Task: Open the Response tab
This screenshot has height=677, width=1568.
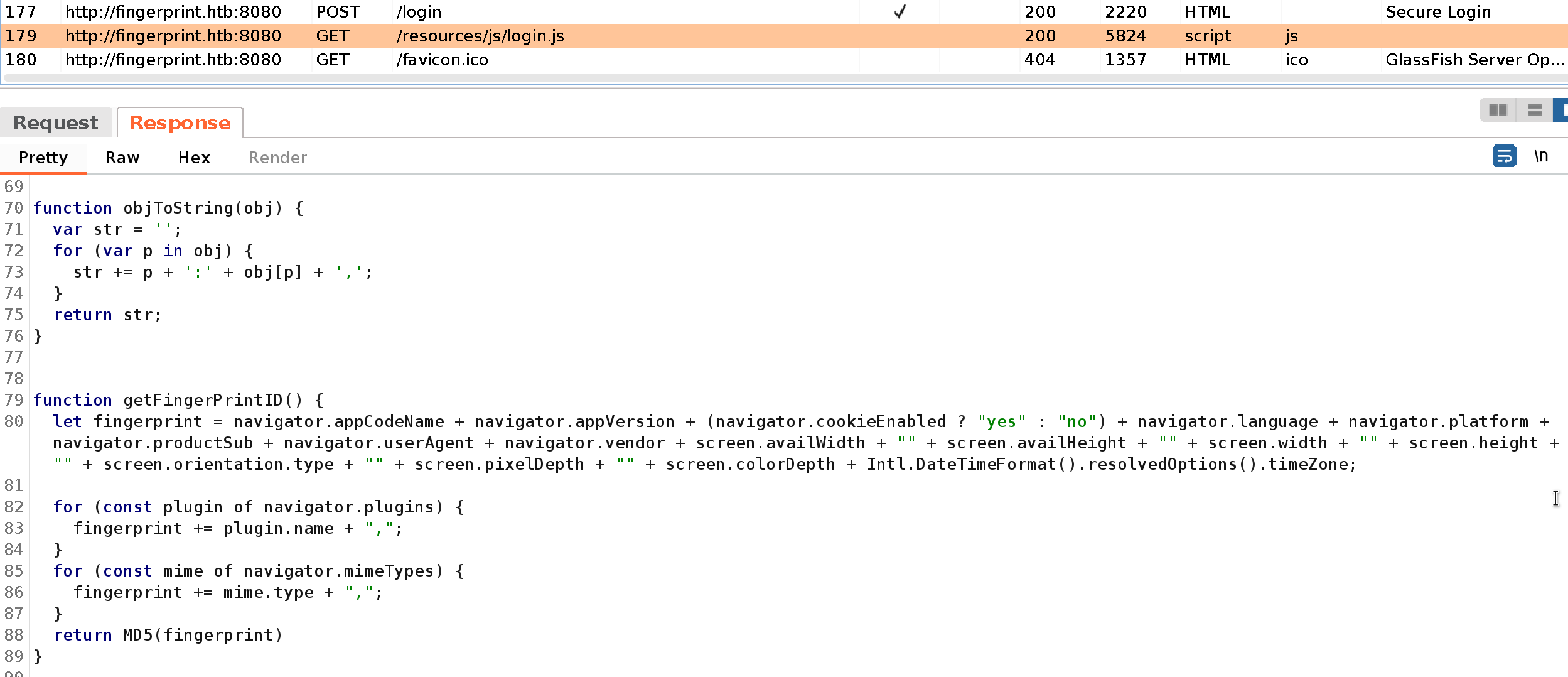Action: tap(180, 122)
